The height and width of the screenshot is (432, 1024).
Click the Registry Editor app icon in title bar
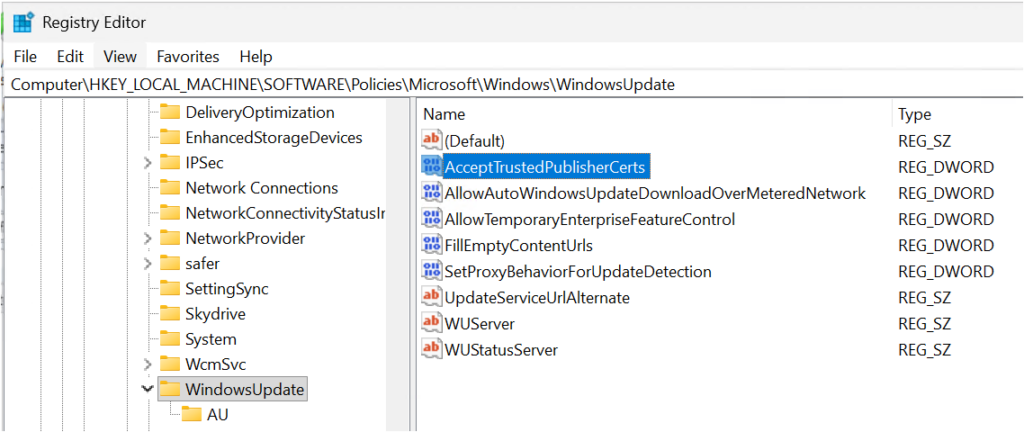pyautogui.click(x=22, y=22)
